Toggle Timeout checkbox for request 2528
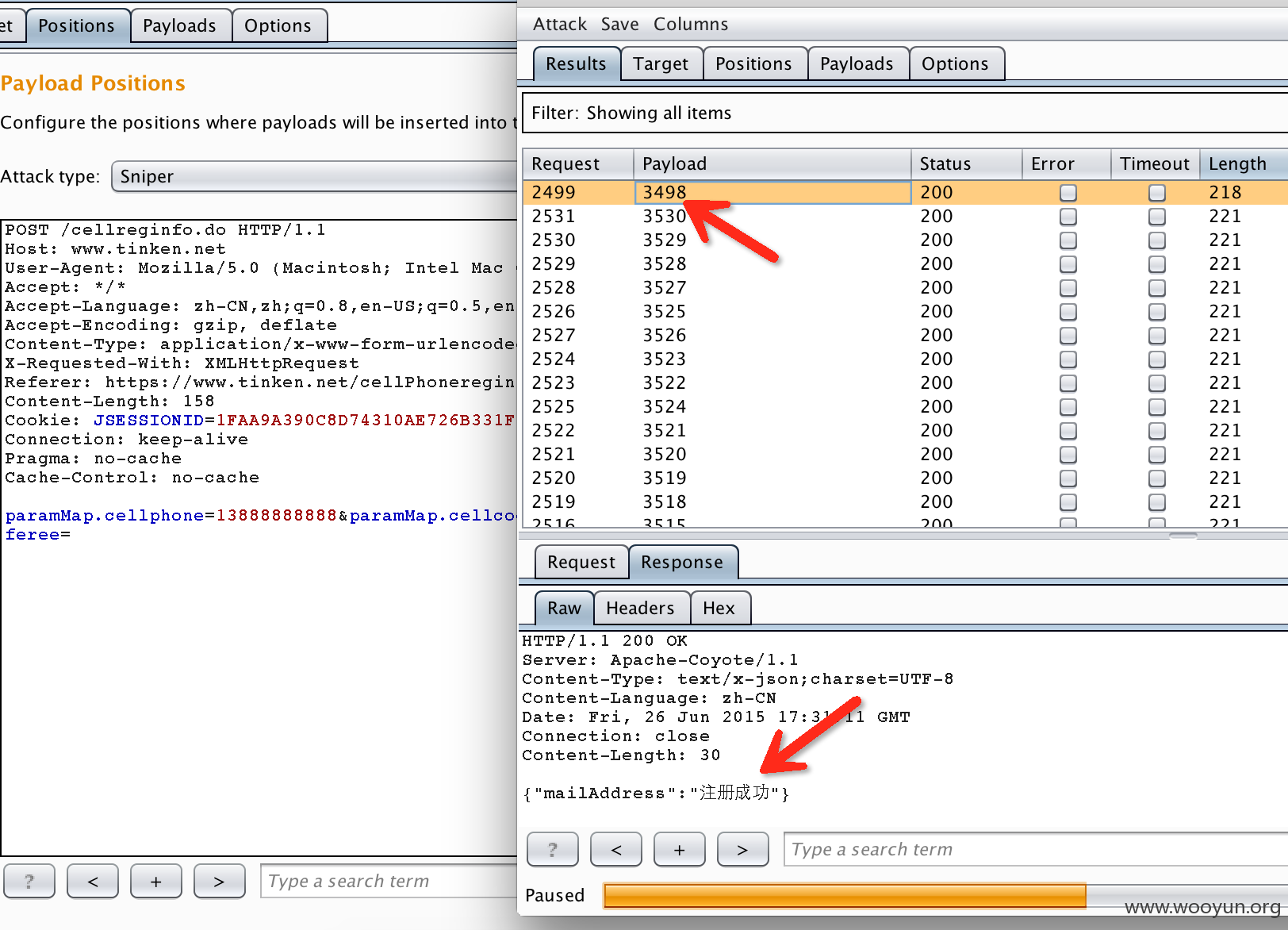Screen dimensions: 1288x930 click(1157, 287)
